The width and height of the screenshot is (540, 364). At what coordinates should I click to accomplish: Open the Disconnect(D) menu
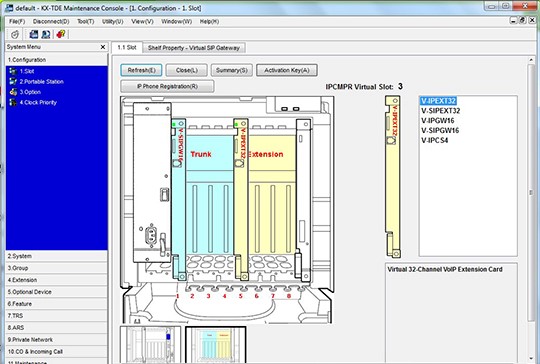pos(51,21)
